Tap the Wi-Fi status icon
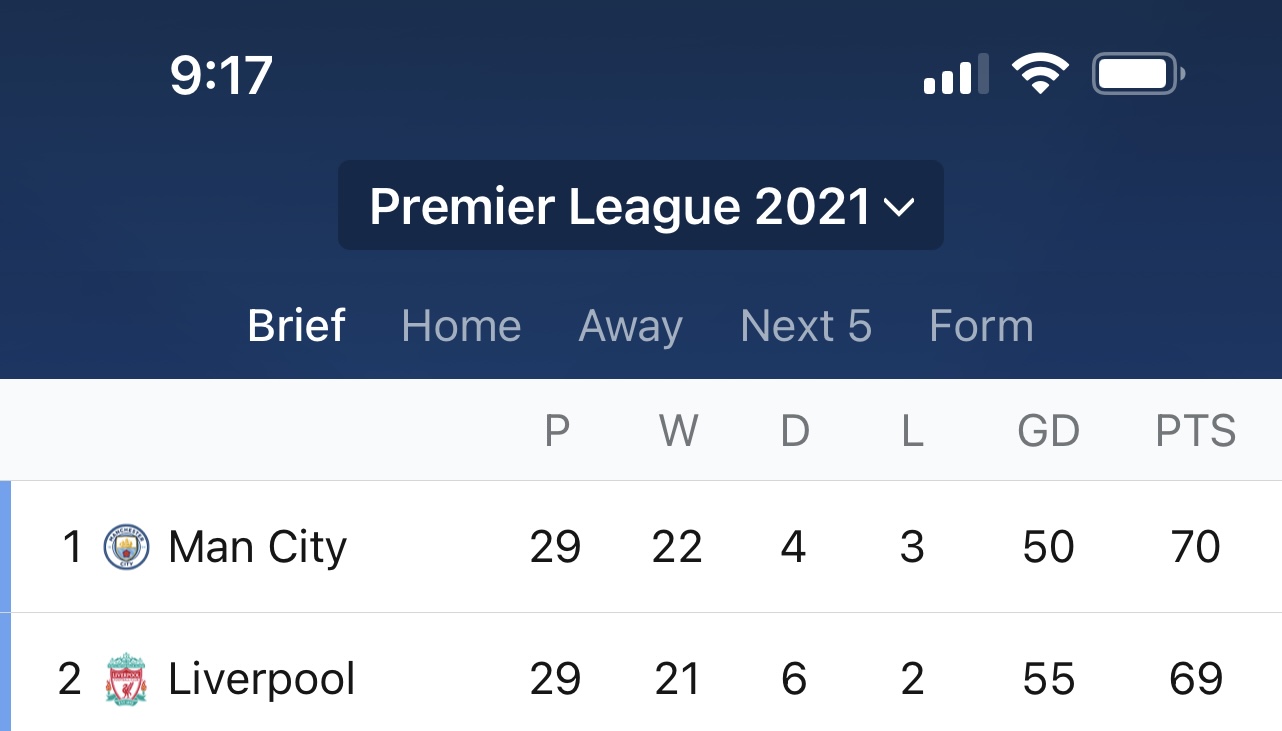1282x731 pixels. [x=1040, y=74]
